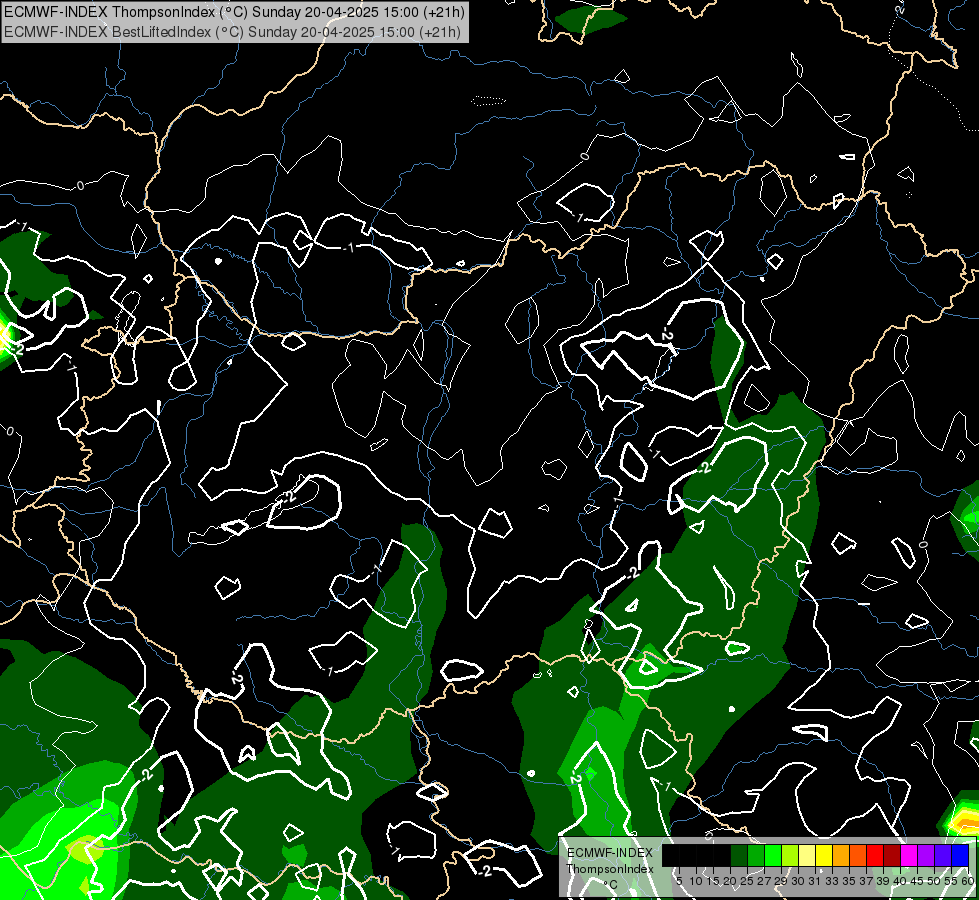Pick the dark red legend swatch (39–40)
This screenshot has width=979, height=900.
(892, 855)
